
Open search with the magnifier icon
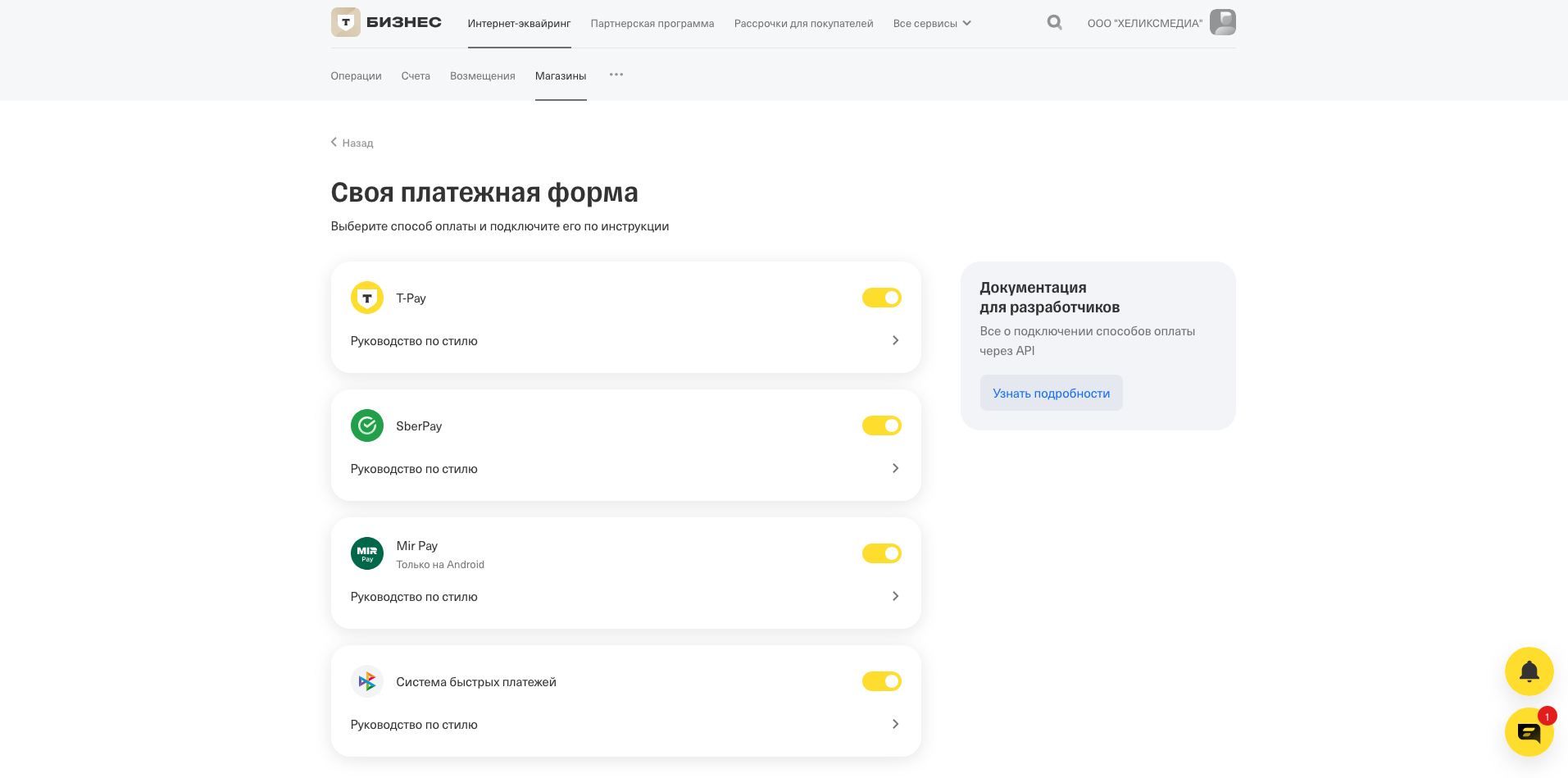pyautogui.click(x=1054, y=23)
